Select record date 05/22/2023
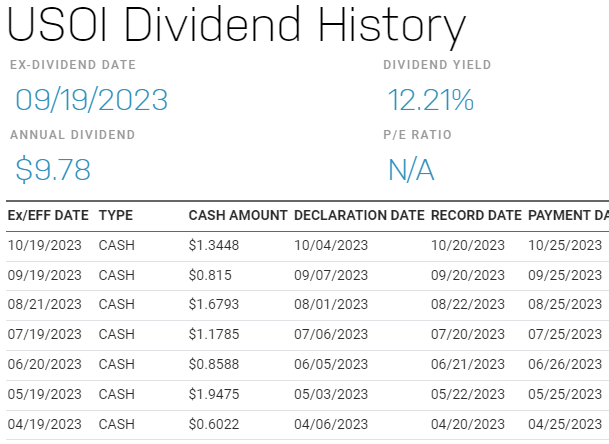Image resolution: width=609 pixels, height=444 pixels. pos(468,394)
